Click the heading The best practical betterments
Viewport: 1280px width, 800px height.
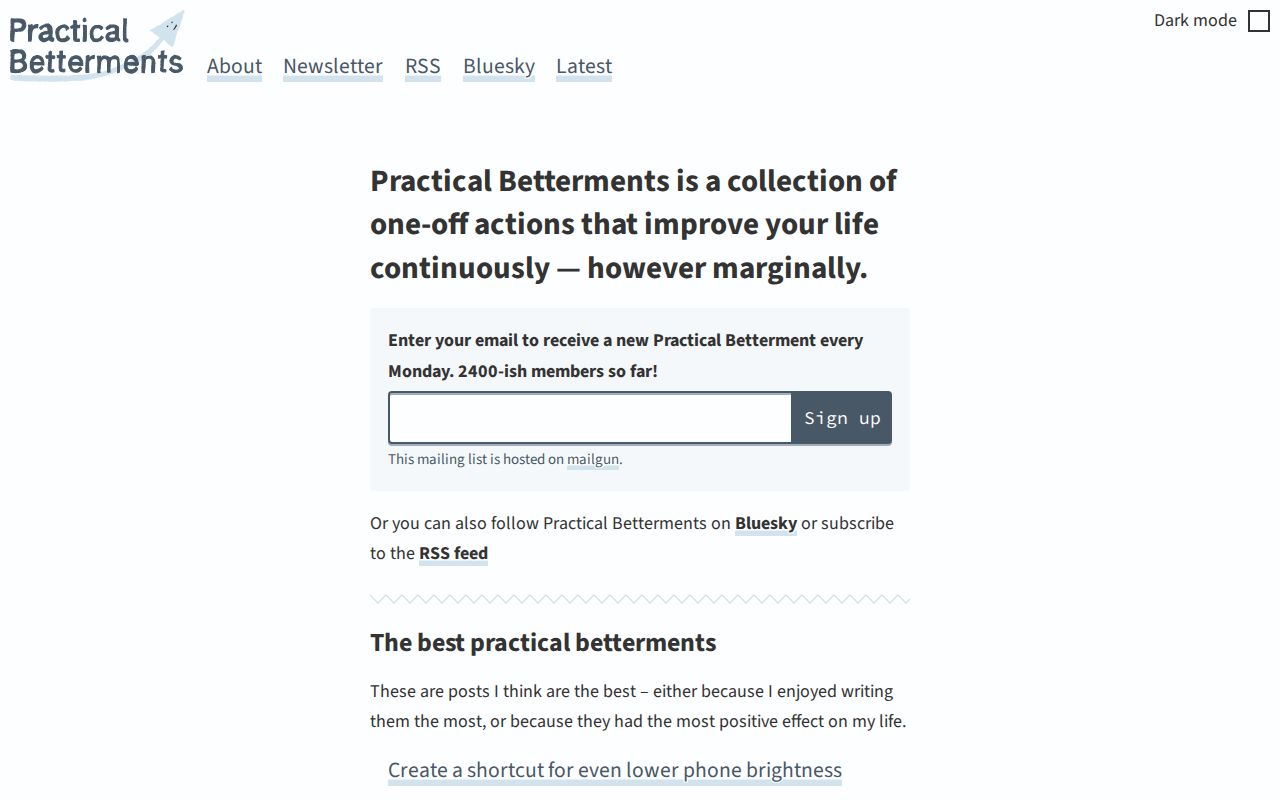[543, 642]
